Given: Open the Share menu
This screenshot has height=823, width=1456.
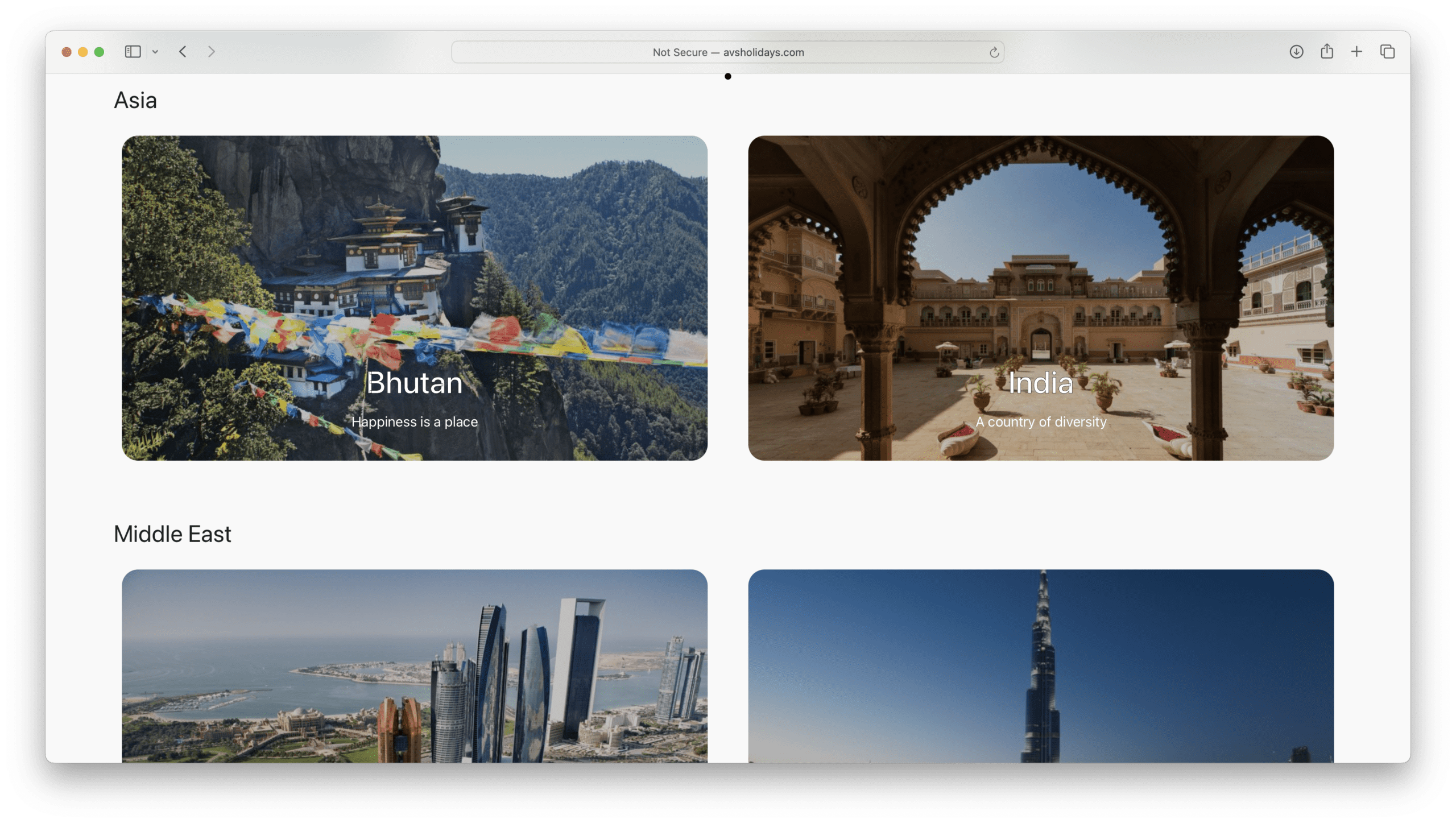Looking at the screenshot, I should coord(1327,52).
